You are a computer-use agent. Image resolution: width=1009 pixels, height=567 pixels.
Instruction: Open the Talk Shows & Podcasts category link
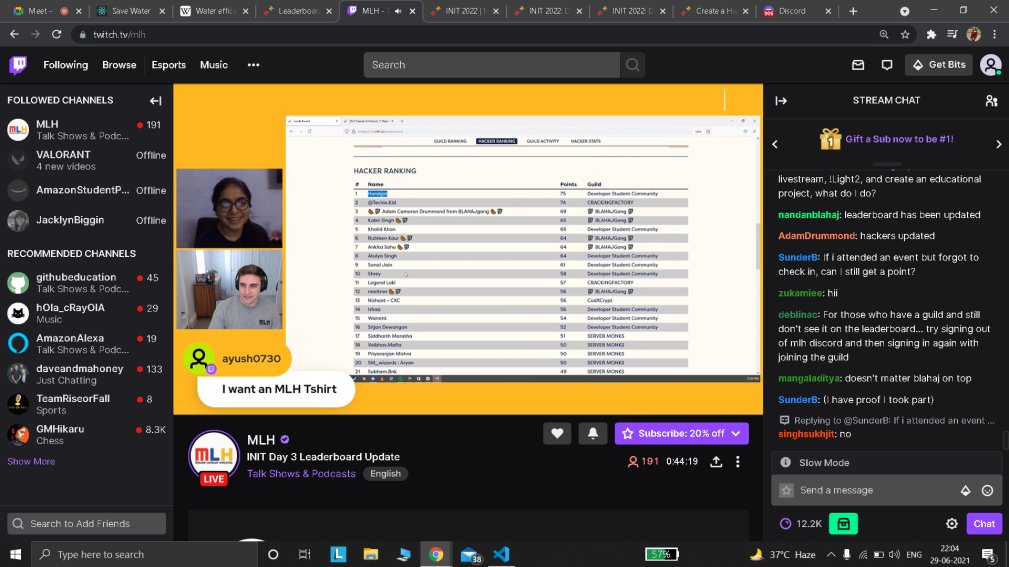tap(301, 474)
